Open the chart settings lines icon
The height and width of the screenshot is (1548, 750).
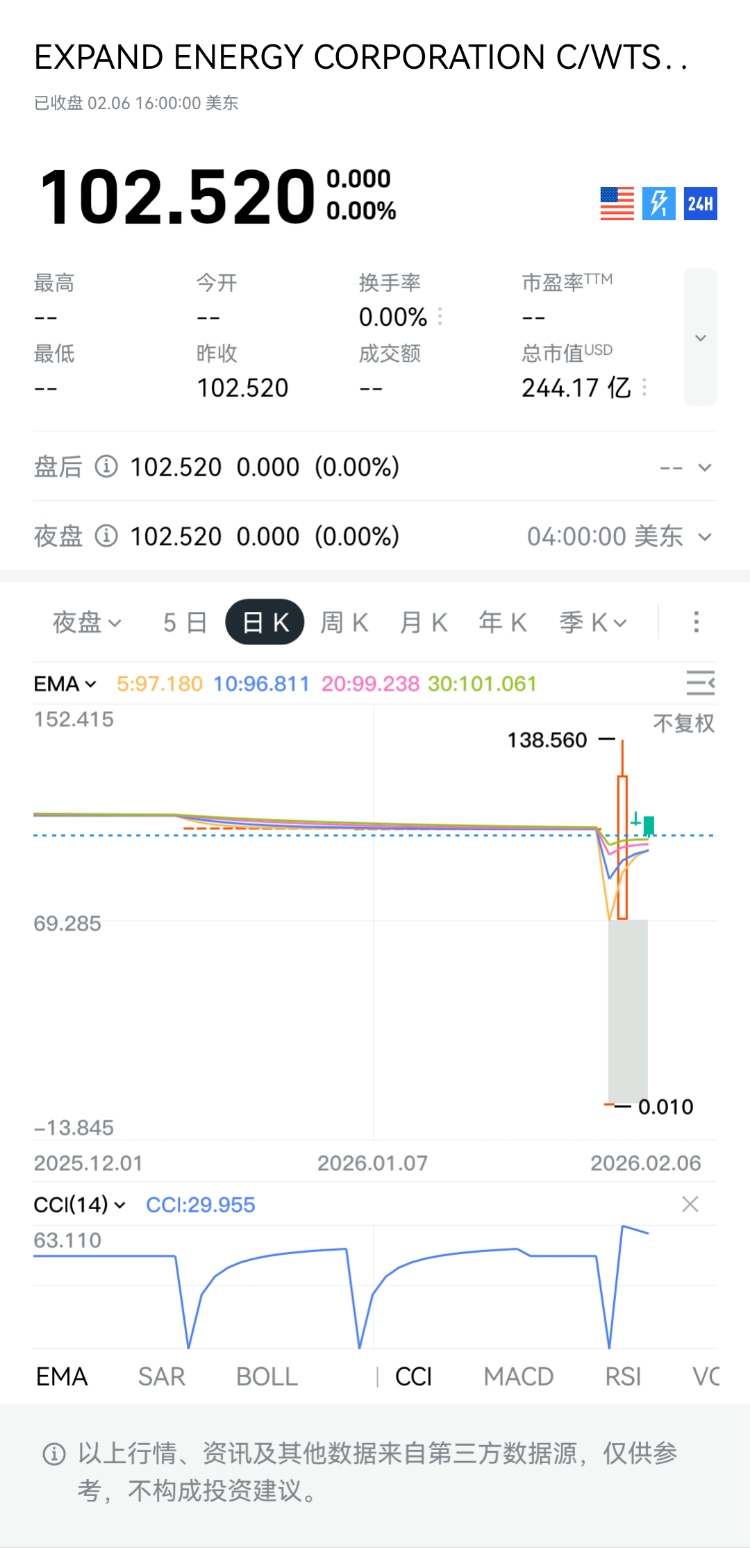700,684
